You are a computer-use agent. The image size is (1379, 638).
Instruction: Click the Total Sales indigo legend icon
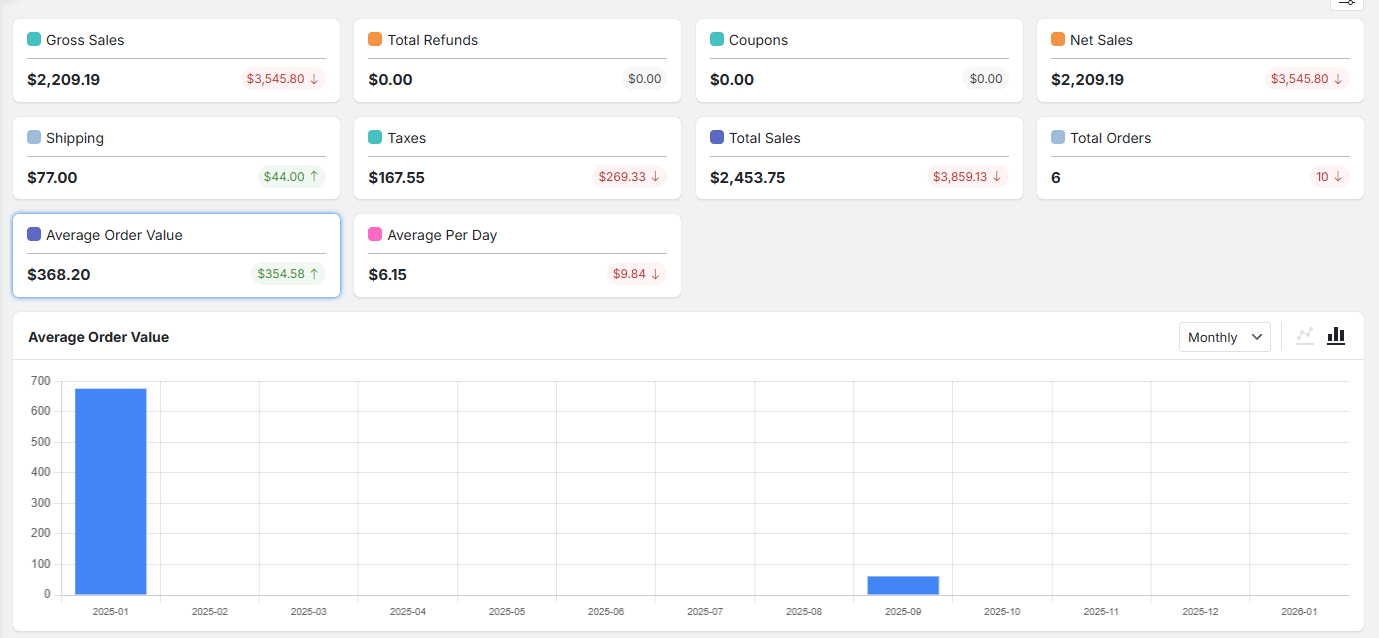[x=717, y=138]
